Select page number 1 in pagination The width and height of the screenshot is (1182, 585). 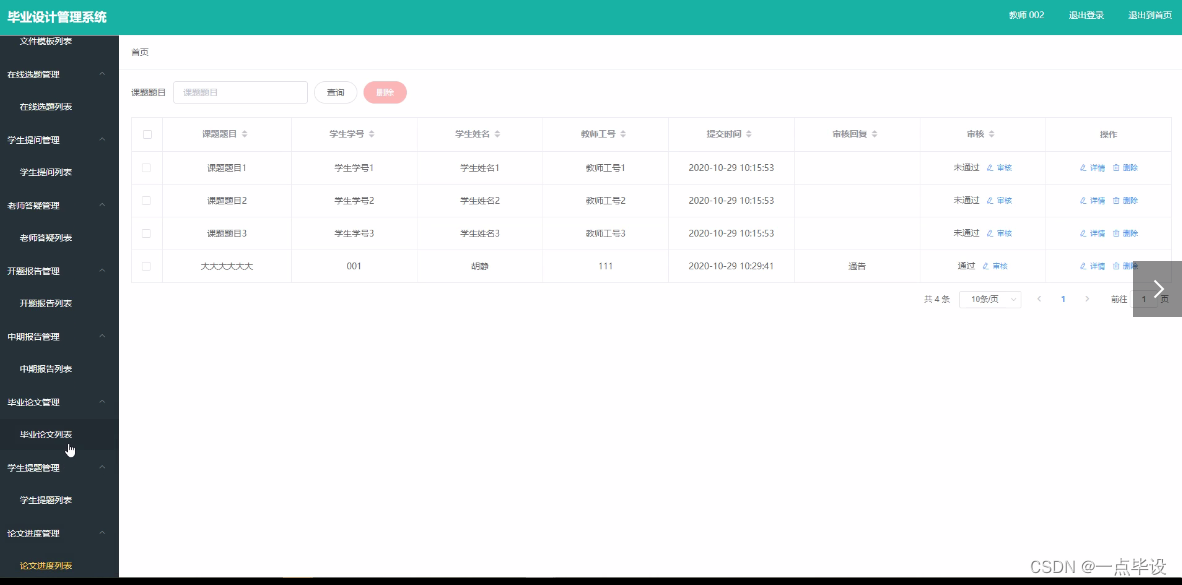[x=1064, y=299]
